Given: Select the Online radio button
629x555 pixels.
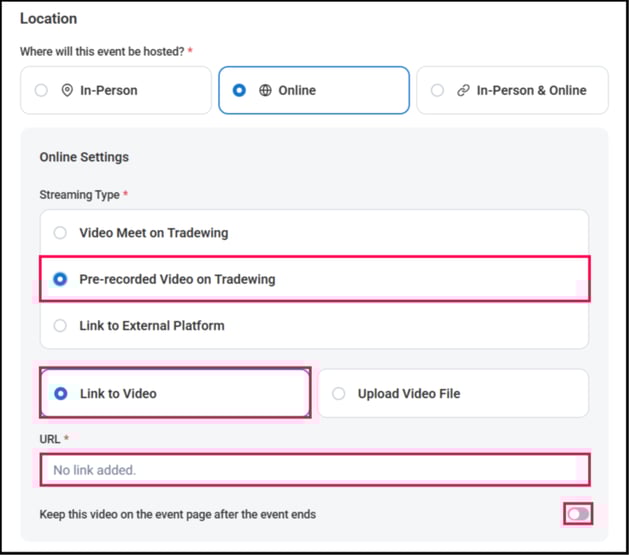Looking at the screenshot, I should pyautogui.click(x=239, y=90).
